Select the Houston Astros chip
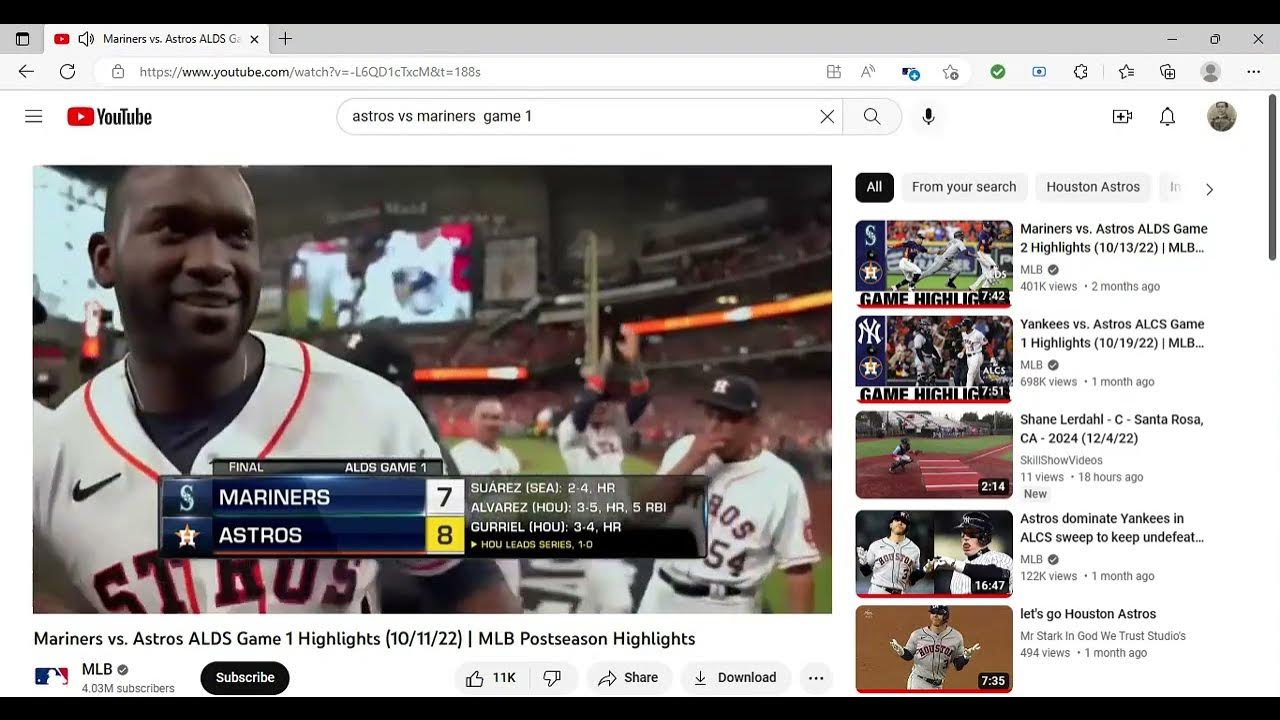This screenshot has width=1280, height=720. point(1093,187)
